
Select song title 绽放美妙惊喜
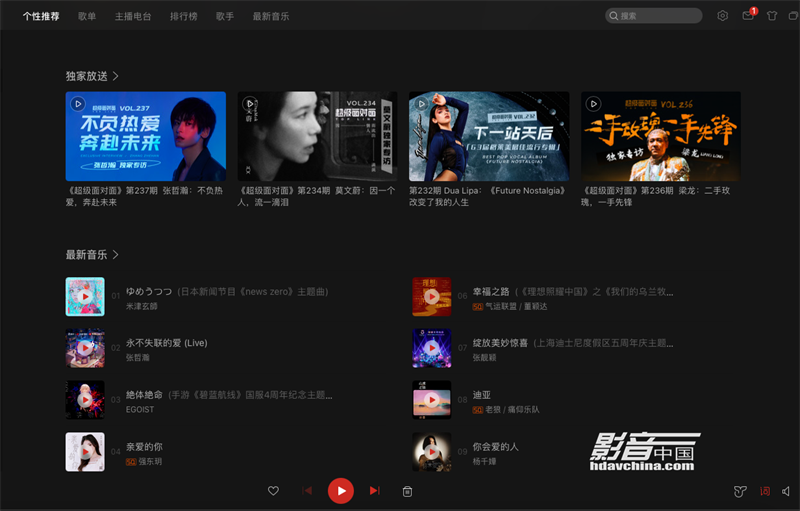[x=500, y=343]
